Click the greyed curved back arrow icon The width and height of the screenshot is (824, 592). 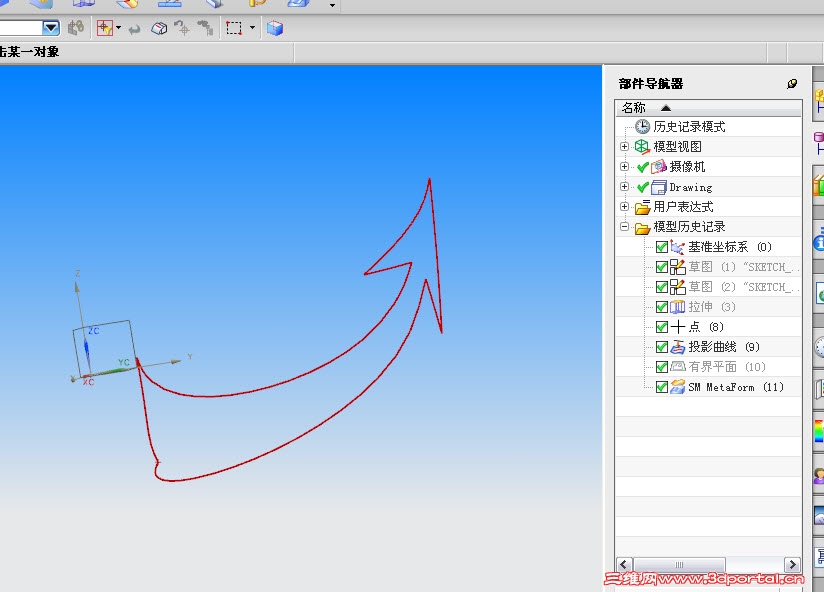point(135,29)
